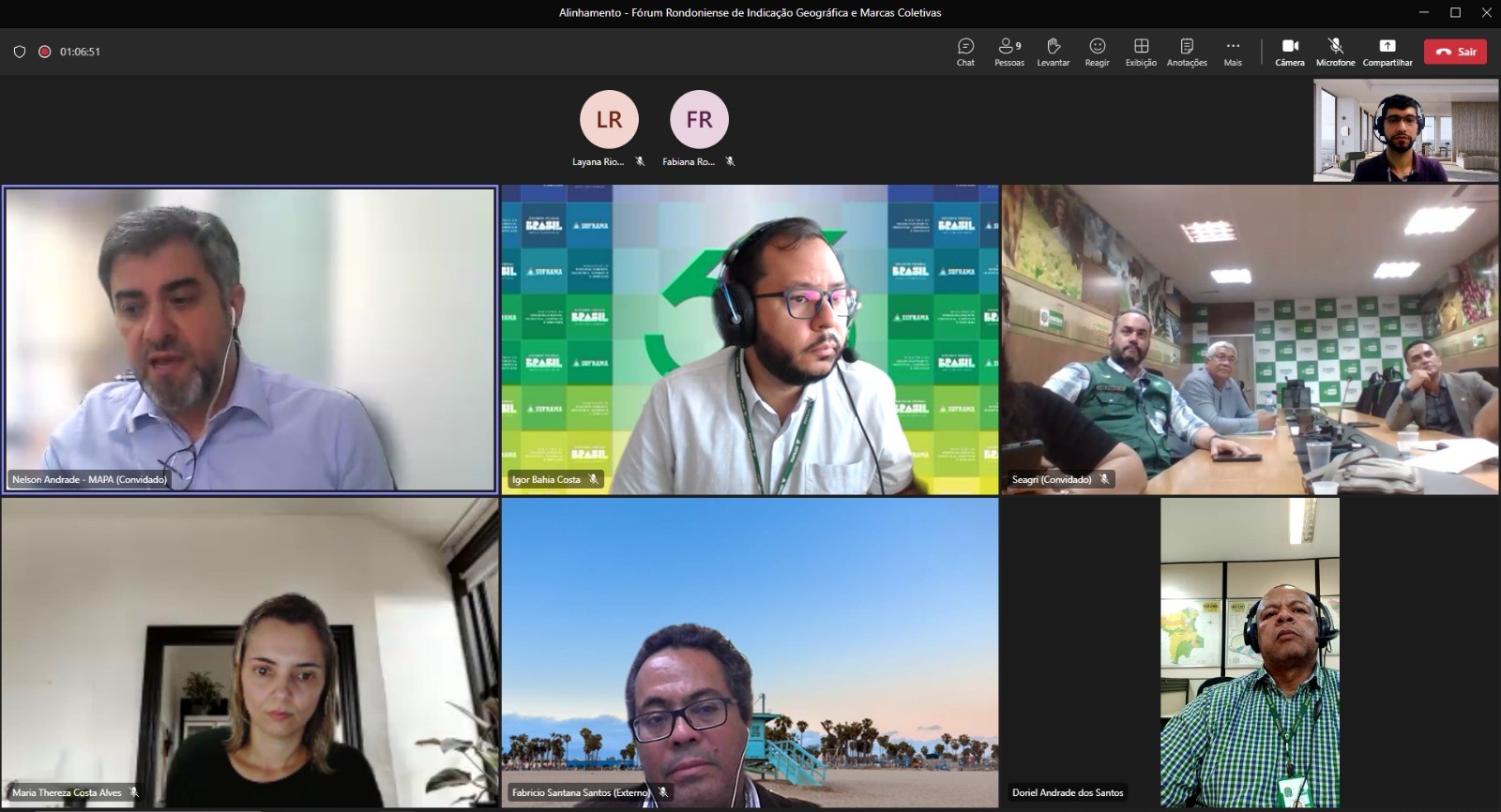1501x812 pixels.
Task: Toggle the Câmera on or off
Action: click(1290, 52)
